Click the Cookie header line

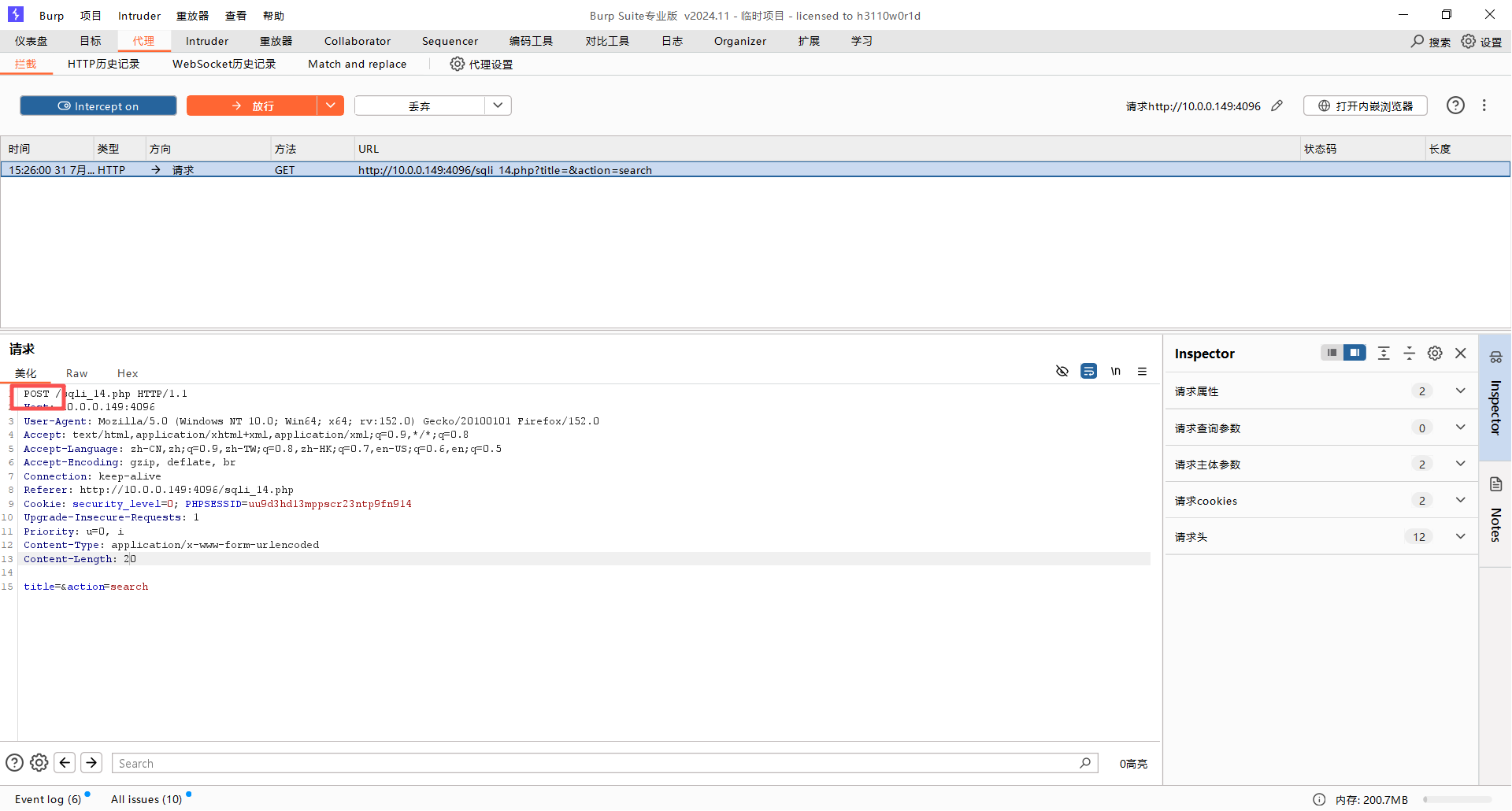coord(217,504)
